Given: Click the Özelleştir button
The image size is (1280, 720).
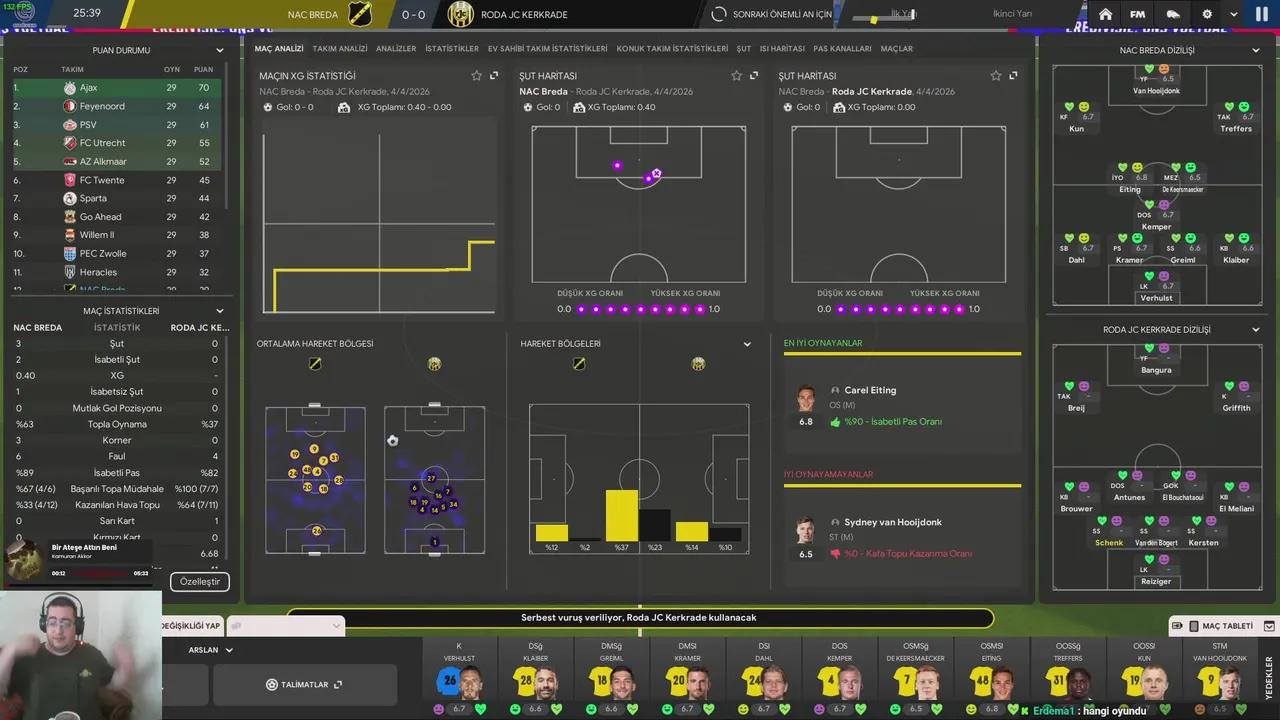Looking at the screenshot, I should coord(200,581).
